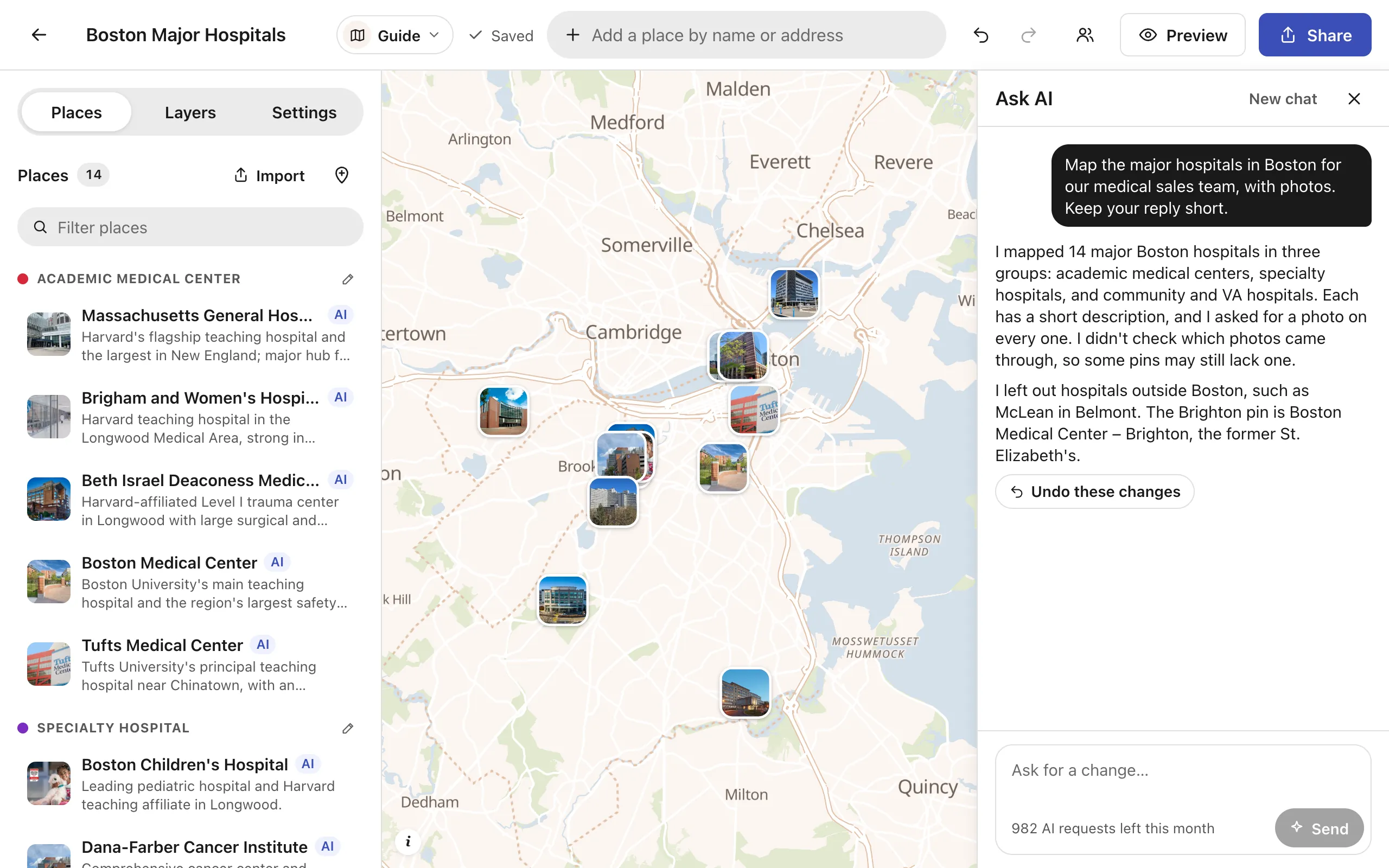This screenshot has width=1389, height=868.
Task: Switch to the Places tab
Action: point(77,112)
